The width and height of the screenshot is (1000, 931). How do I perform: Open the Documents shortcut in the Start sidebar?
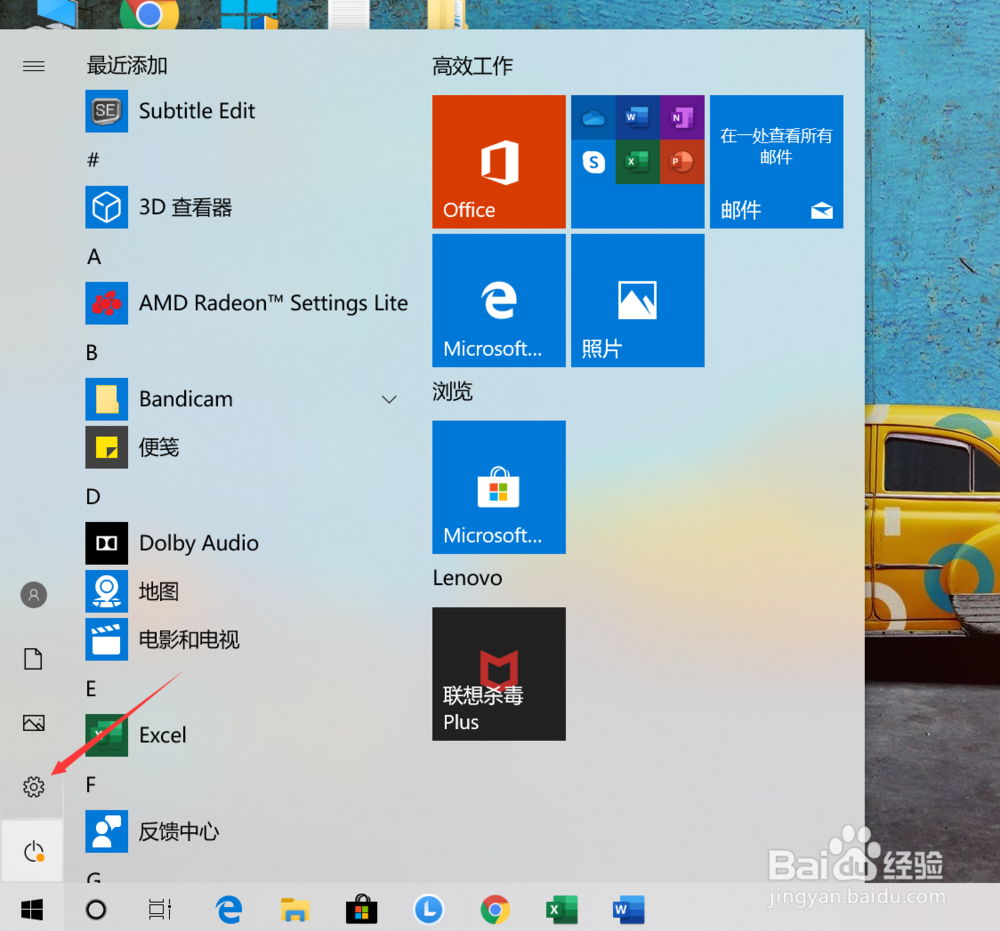pos(33,659)
